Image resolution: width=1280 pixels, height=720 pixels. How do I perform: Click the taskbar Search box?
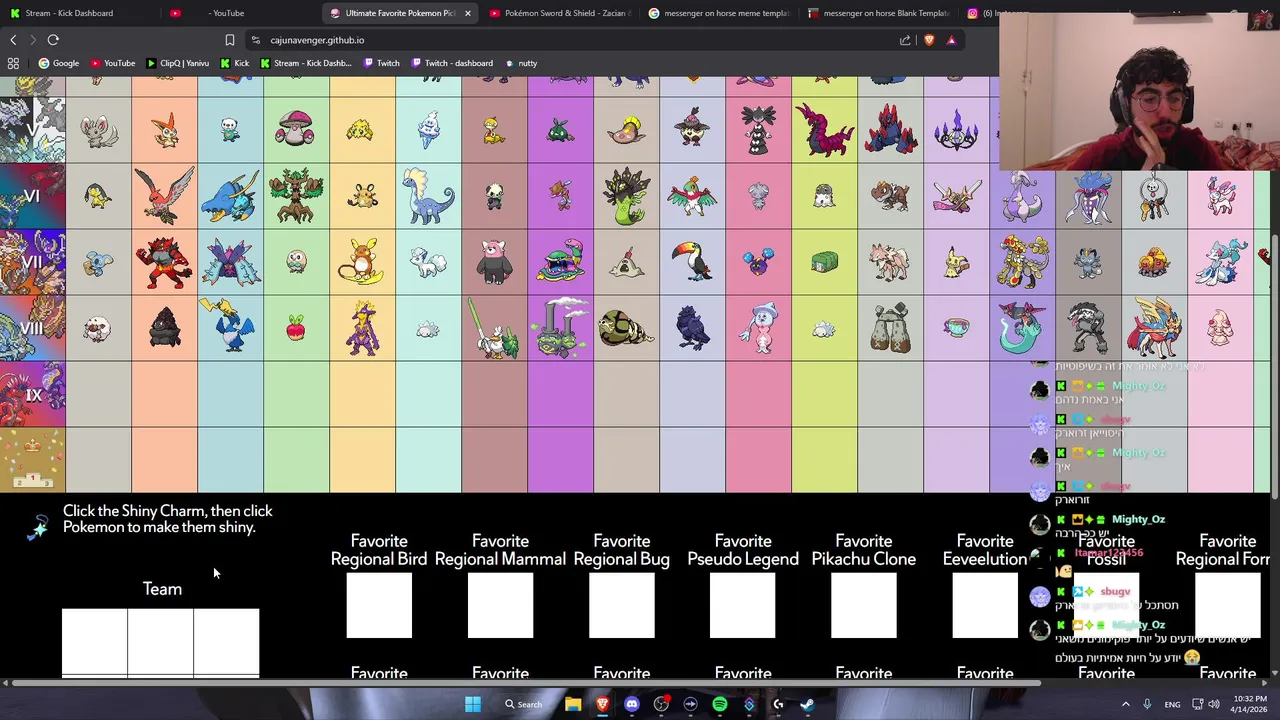click(x=523, y=704)
